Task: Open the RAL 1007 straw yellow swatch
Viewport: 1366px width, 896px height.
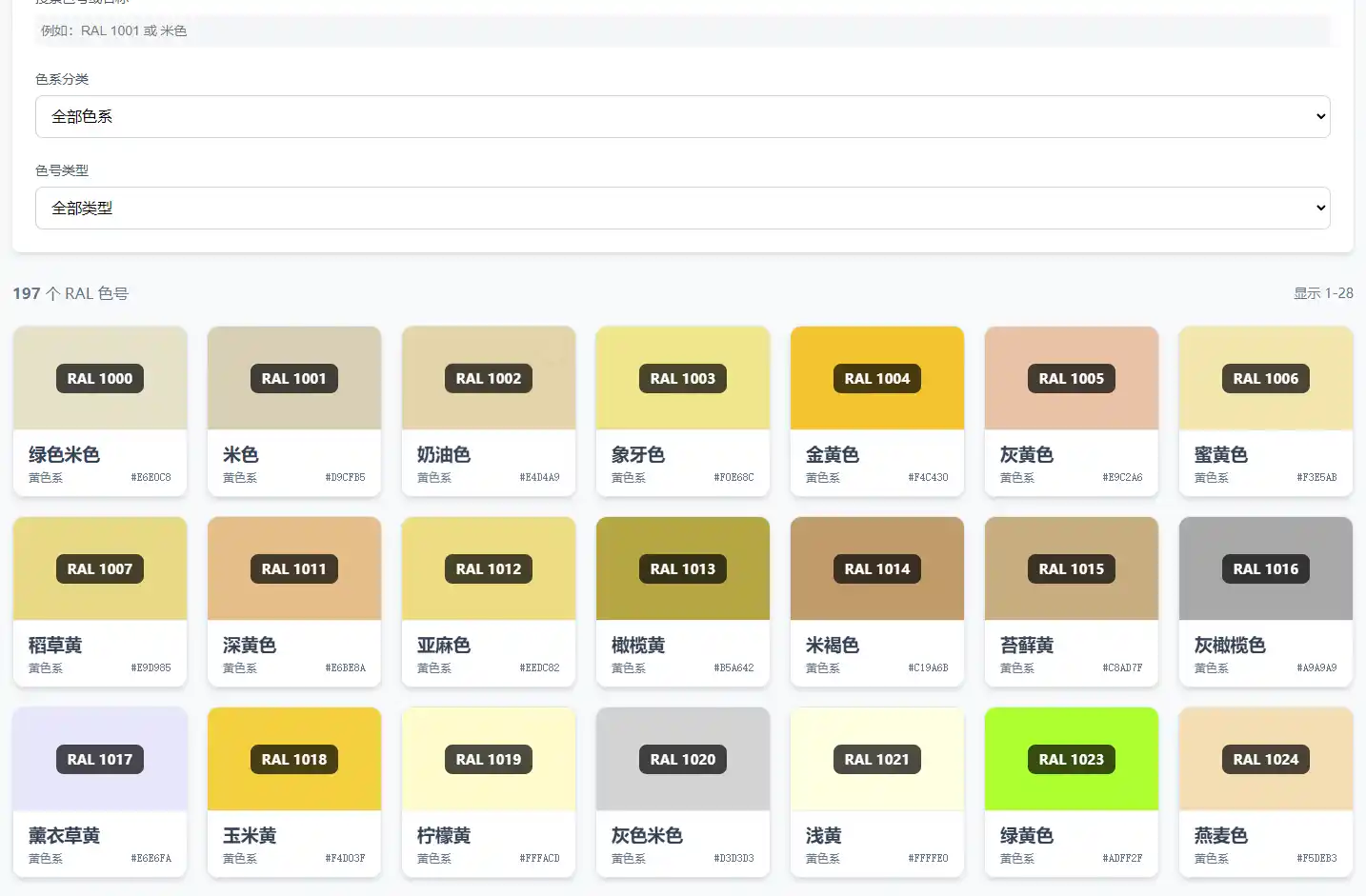Action: (x=100, y=568)
